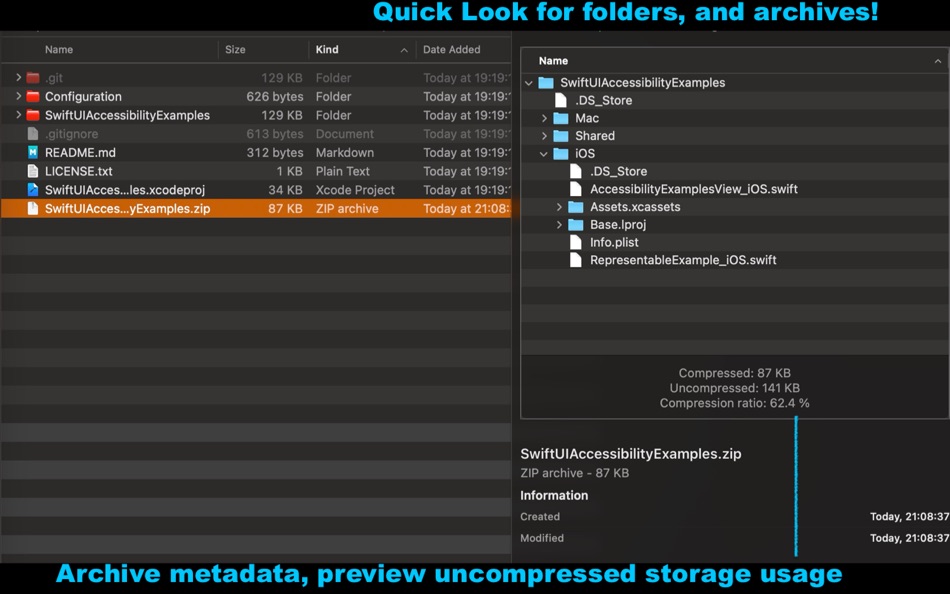
Task: Click the Markdown icon next to README.md
Action: (x=35, y=152)
